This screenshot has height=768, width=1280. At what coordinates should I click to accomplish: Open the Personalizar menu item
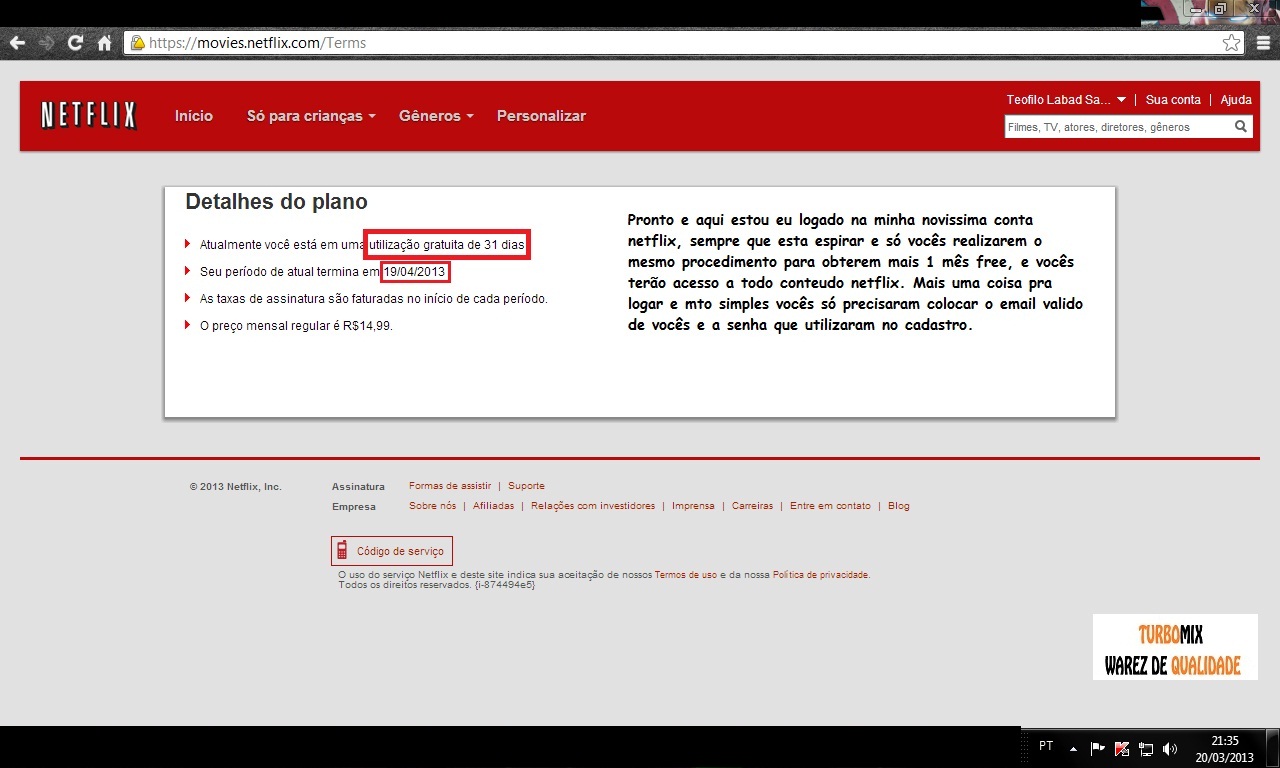click(541, 116)
